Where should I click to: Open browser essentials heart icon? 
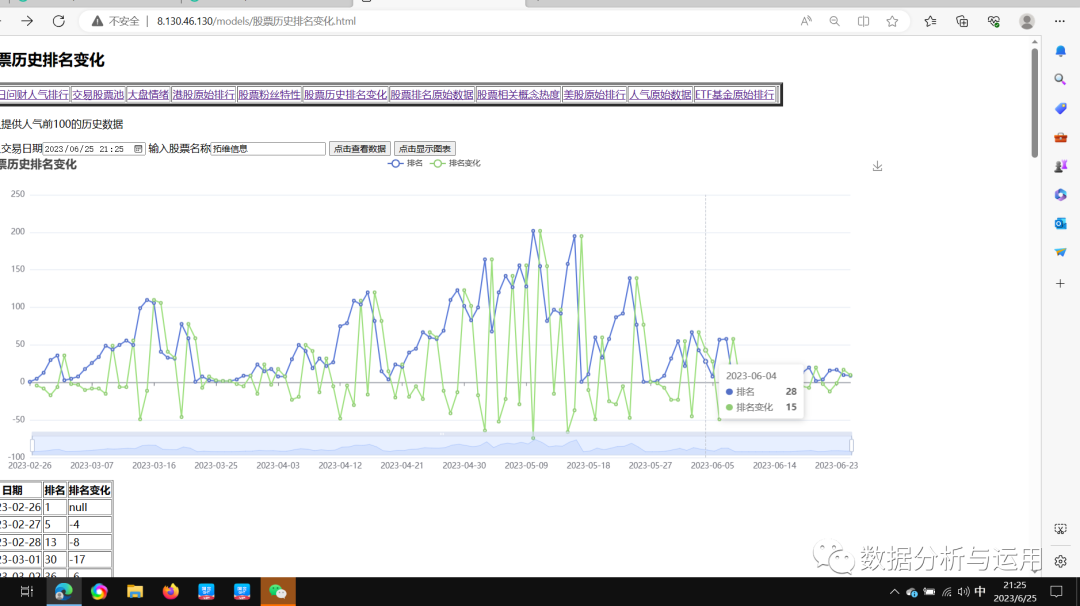993,21
